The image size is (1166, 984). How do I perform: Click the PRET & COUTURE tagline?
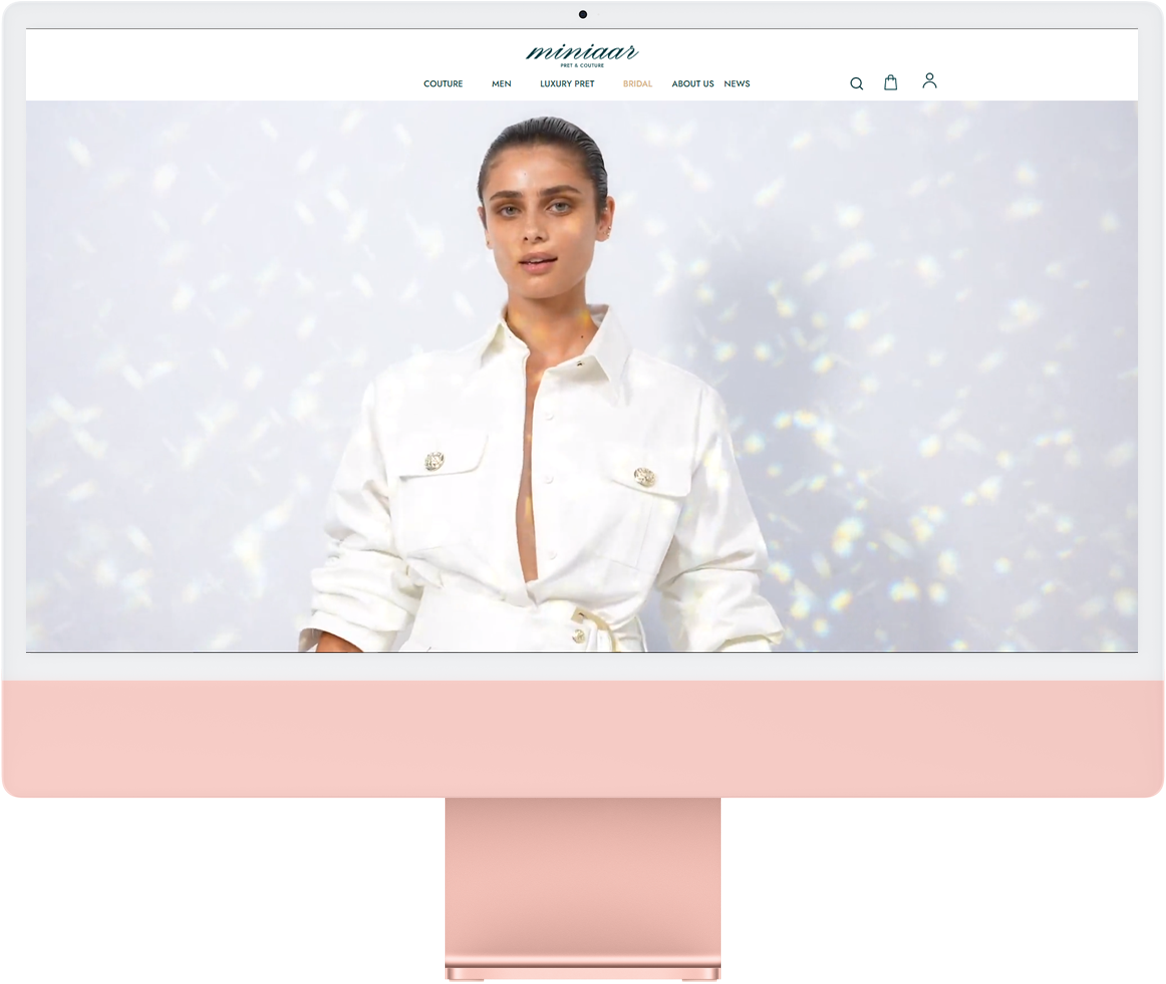[x=583, y=64]
